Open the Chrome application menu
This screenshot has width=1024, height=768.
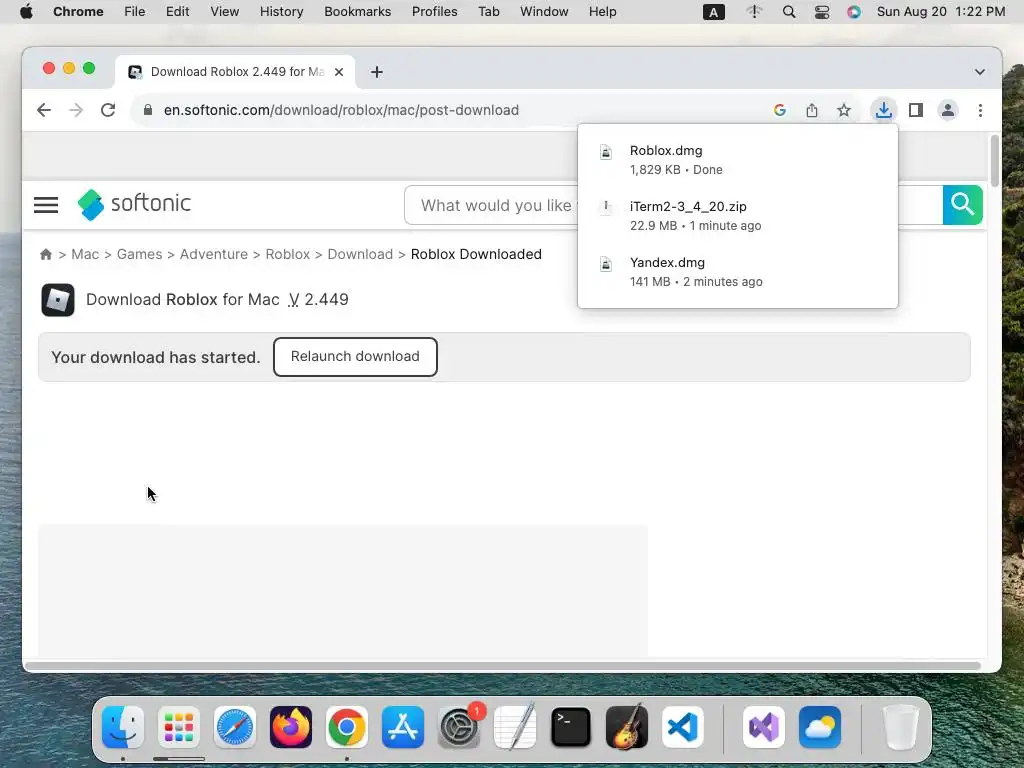tap(78, 12)
